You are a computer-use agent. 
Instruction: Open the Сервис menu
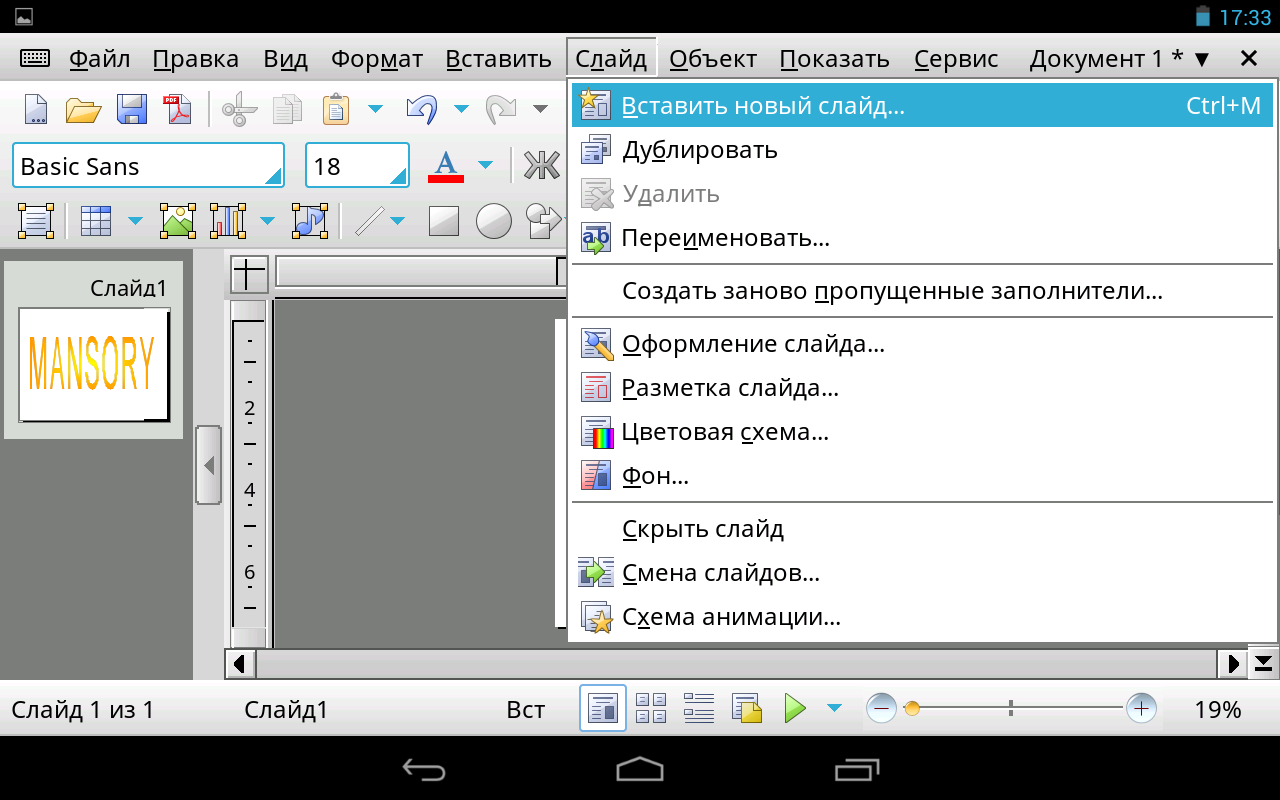[956, 59]
